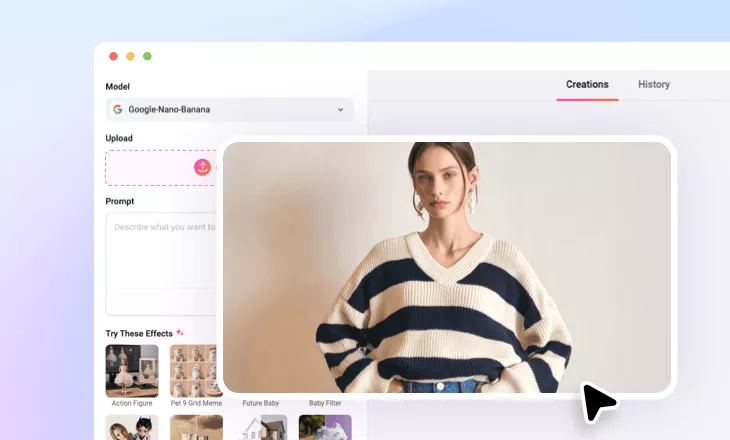Click the green maximize window button
The height and width of the screenshot is (440, 730).
click(x=147, y=56)
